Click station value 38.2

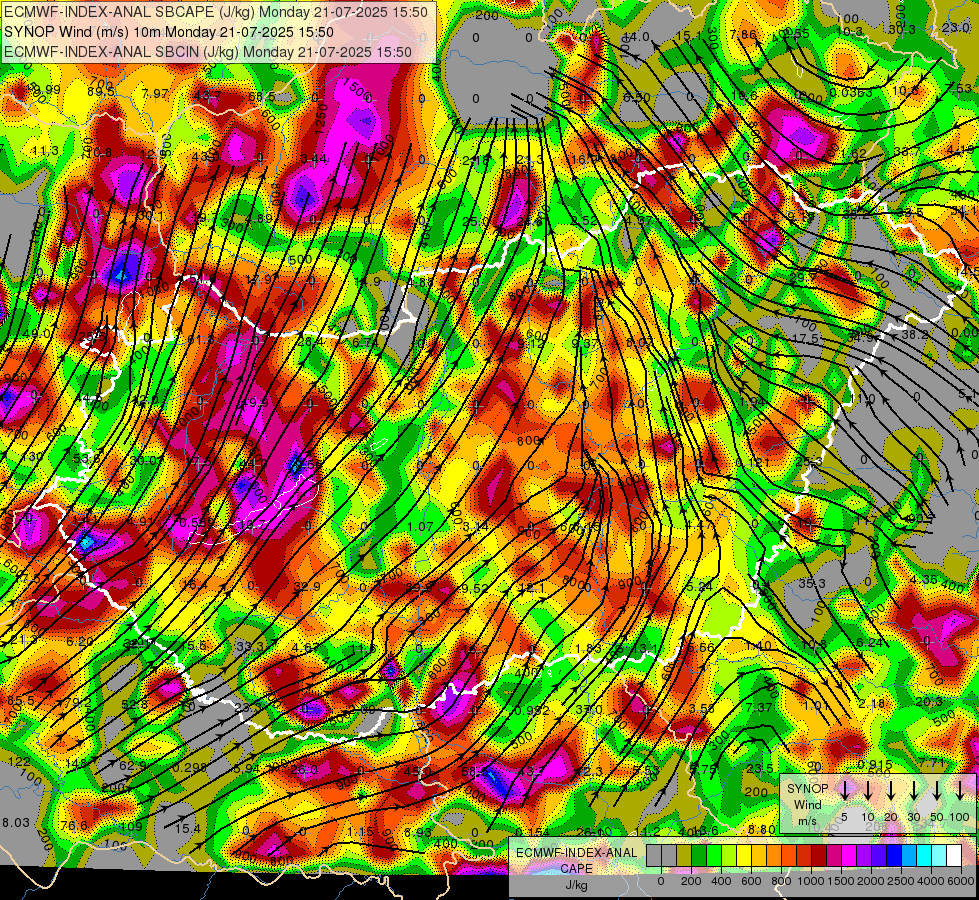click(915, 335)
